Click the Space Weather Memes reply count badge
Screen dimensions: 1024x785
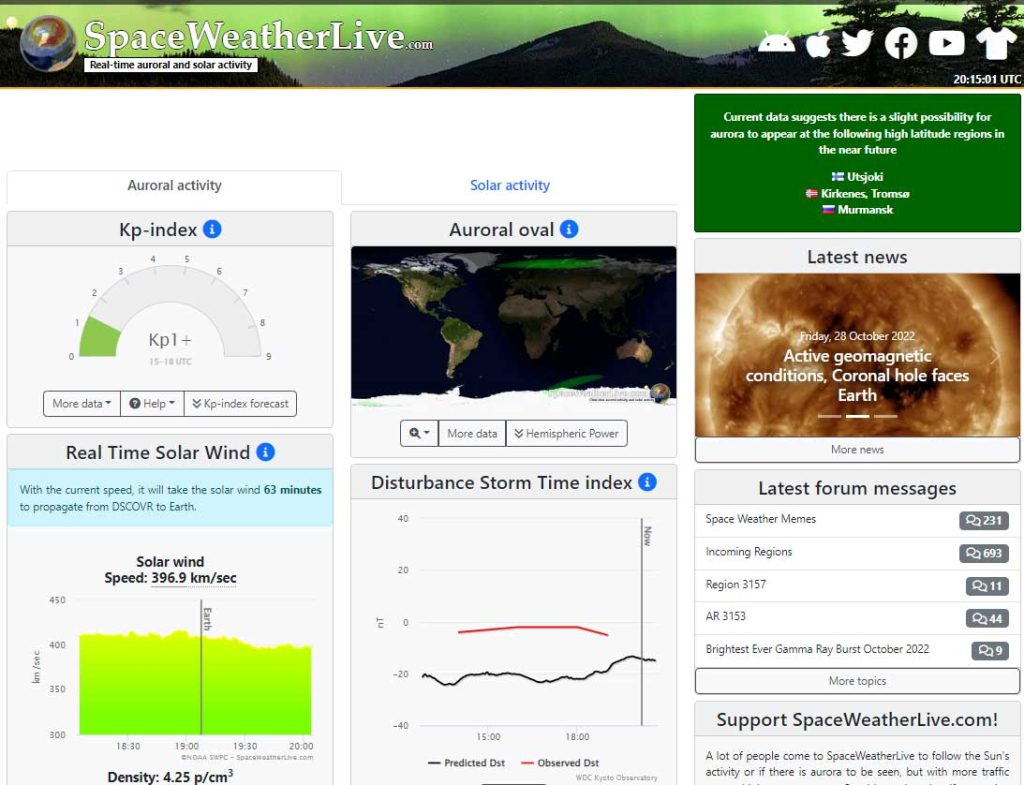(984, 521)
